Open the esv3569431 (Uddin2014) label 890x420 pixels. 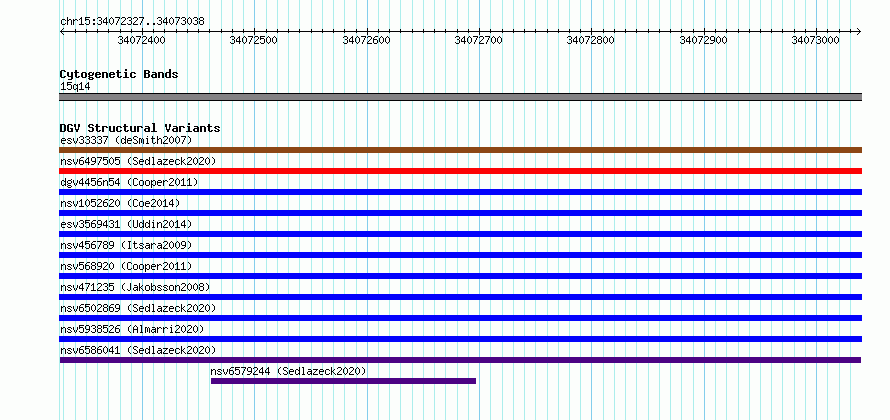126,224
